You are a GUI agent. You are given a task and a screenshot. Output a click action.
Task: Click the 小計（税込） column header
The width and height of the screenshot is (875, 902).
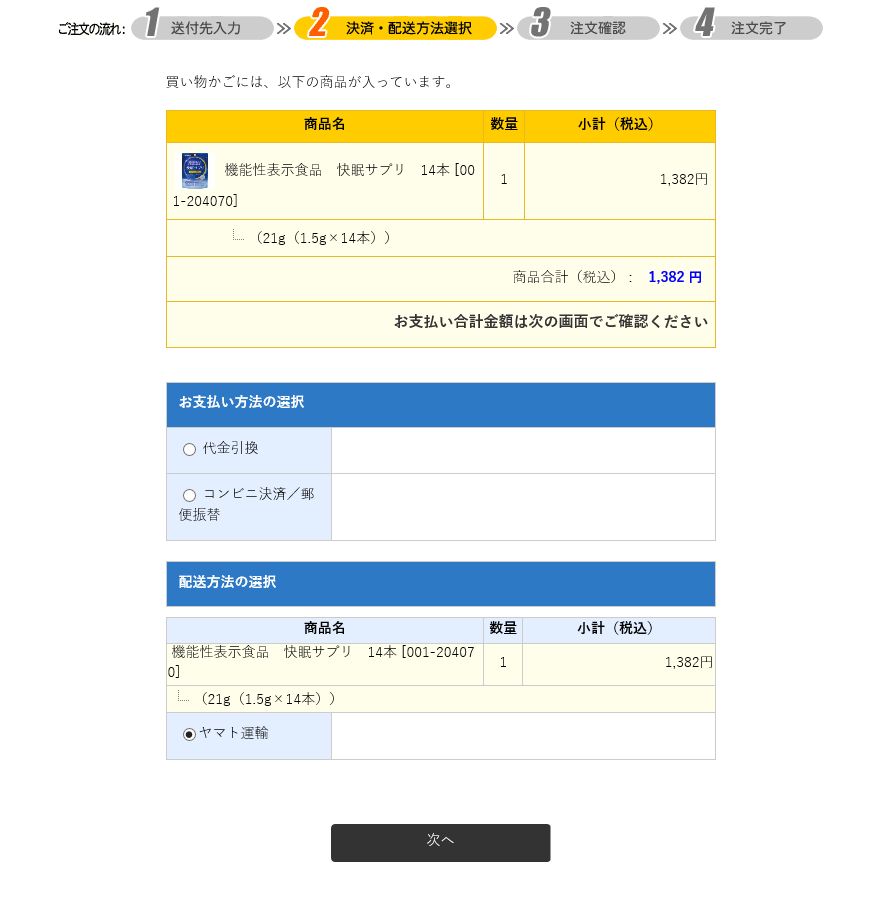pos(618,126)
